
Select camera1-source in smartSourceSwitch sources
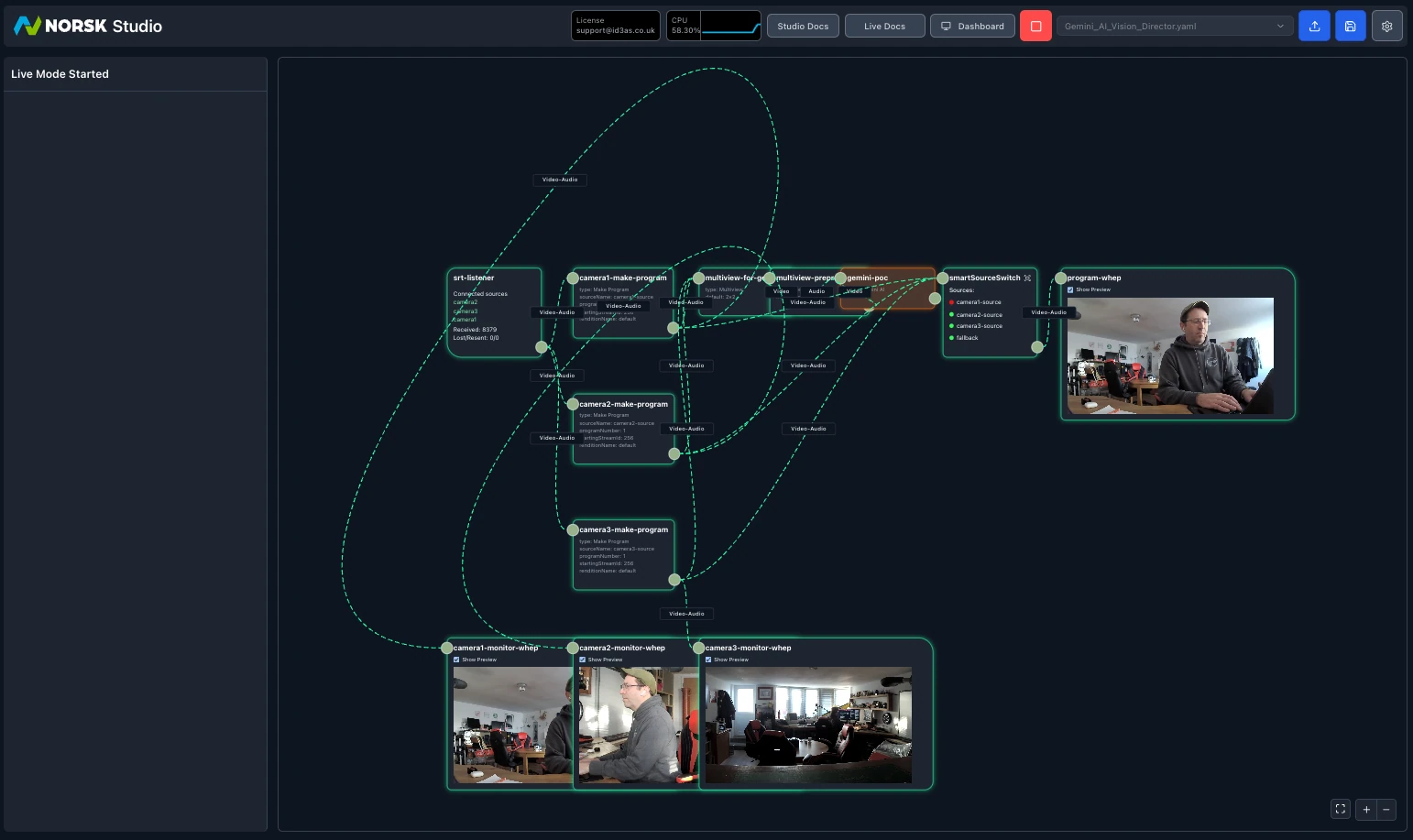(x=979, y=302)
